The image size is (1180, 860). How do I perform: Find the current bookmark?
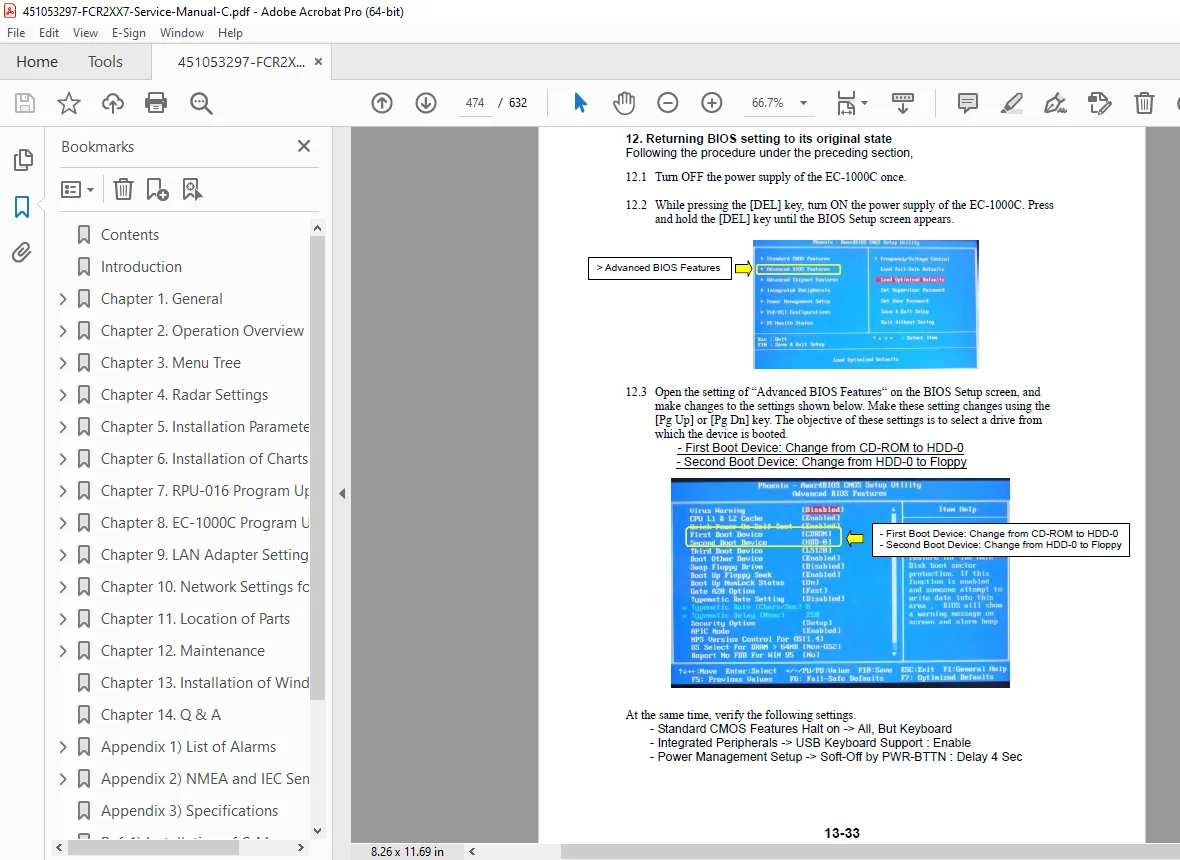(x=192, y=190)
